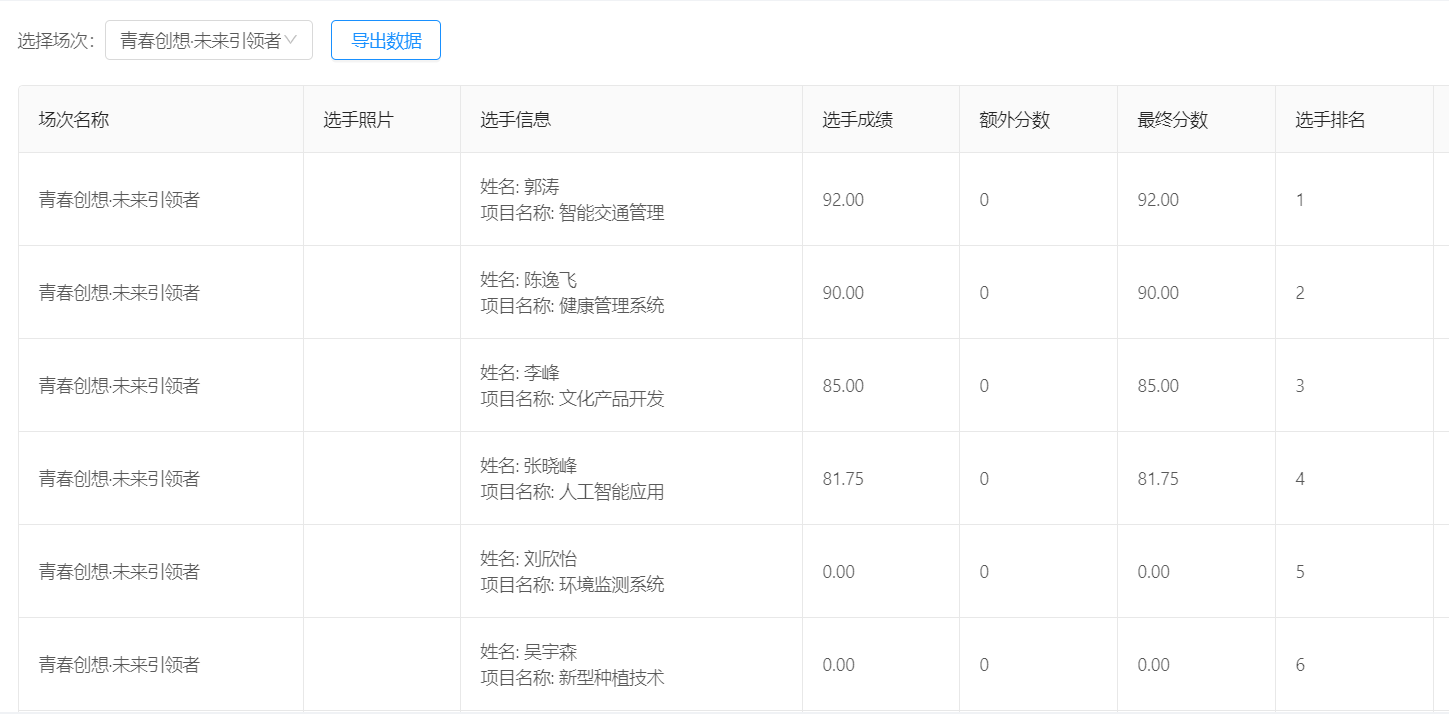Click 郭涛's 额外分数 value 0
Viewport: 1449px width, 714px height.
(984, 200)
